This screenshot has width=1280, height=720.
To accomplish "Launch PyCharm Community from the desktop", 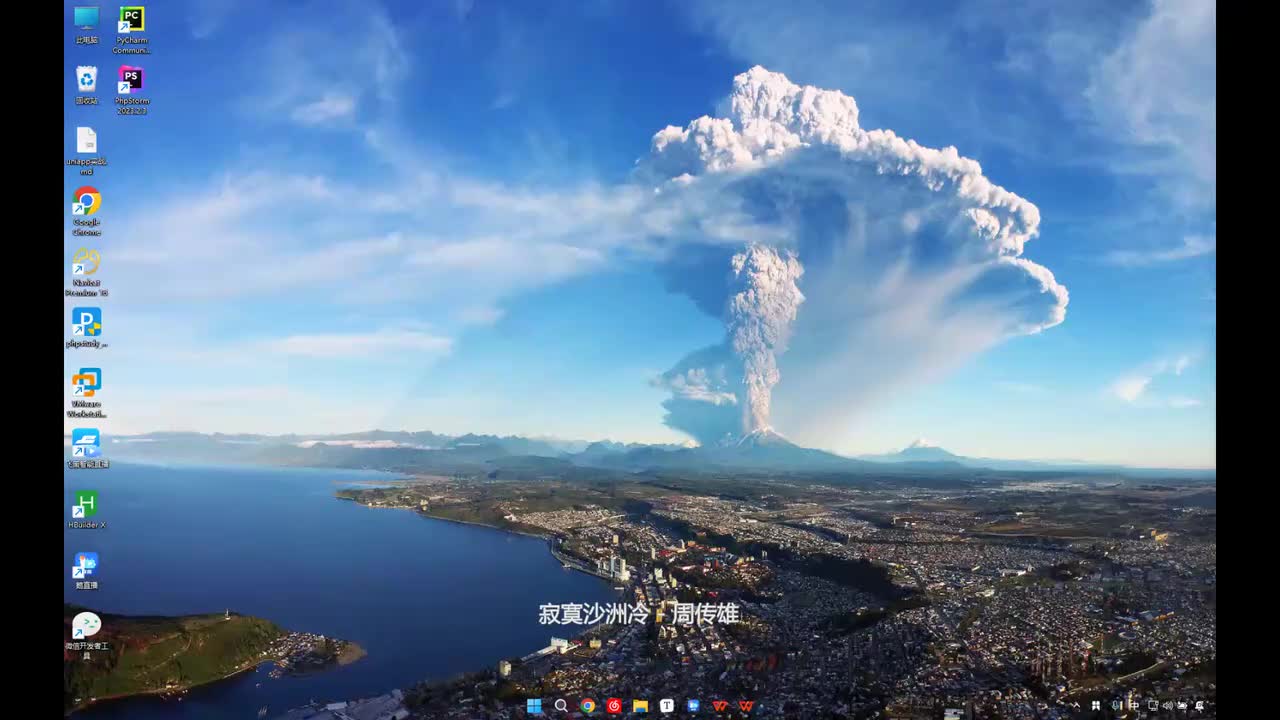I will (131, 29).
